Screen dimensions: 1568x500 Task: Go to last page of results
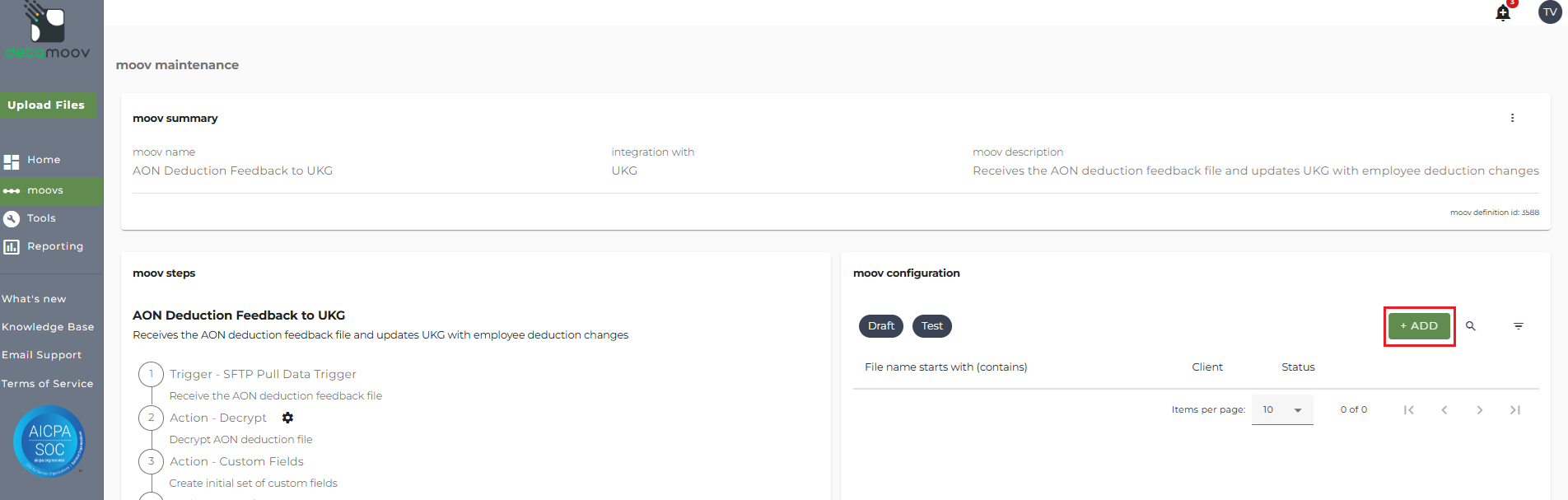tap(1515, 409)
